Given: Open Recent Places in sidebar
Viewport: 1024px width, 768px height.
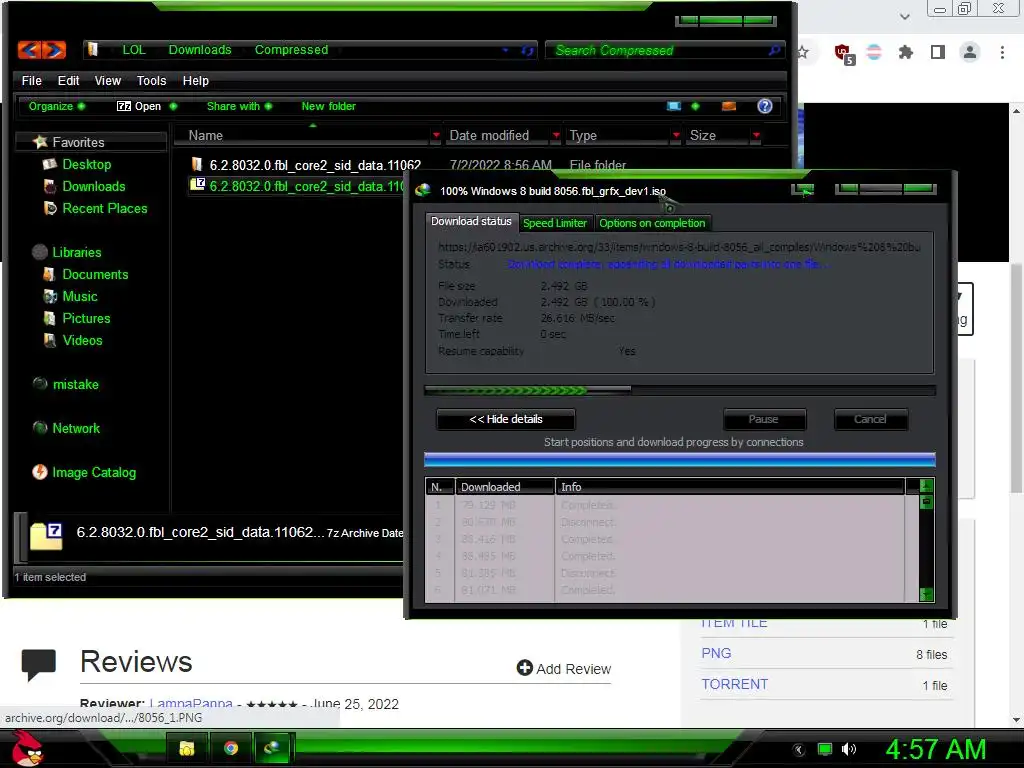Looking at the screenshot, I should coord(104,208).
